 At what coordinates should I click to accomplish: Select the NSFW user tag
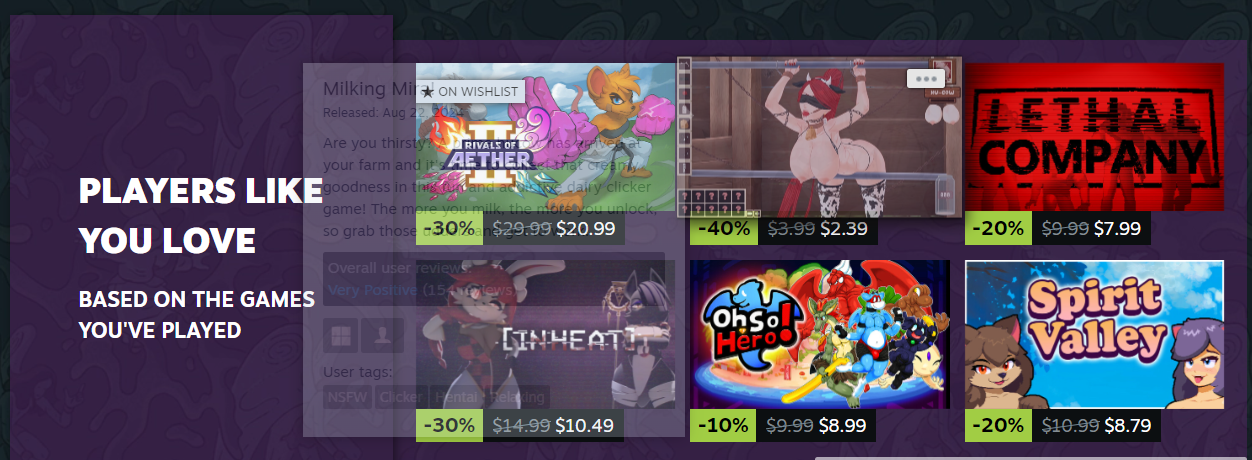pos(347,397)
